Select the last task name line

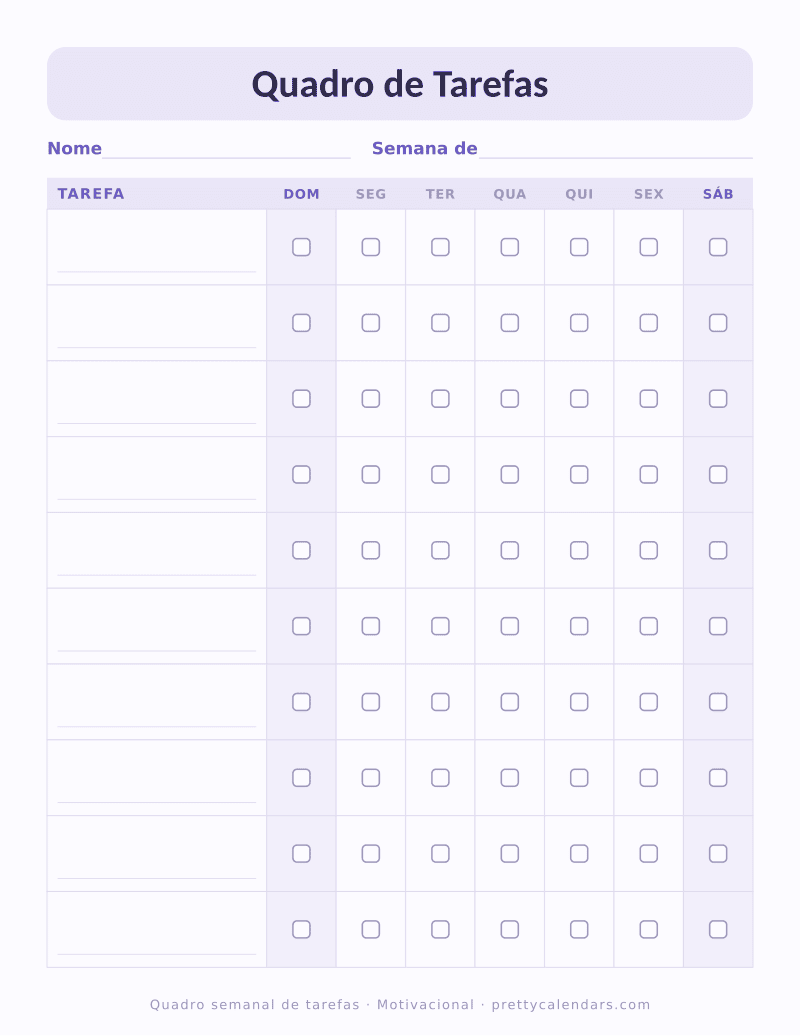coord(157,953)
